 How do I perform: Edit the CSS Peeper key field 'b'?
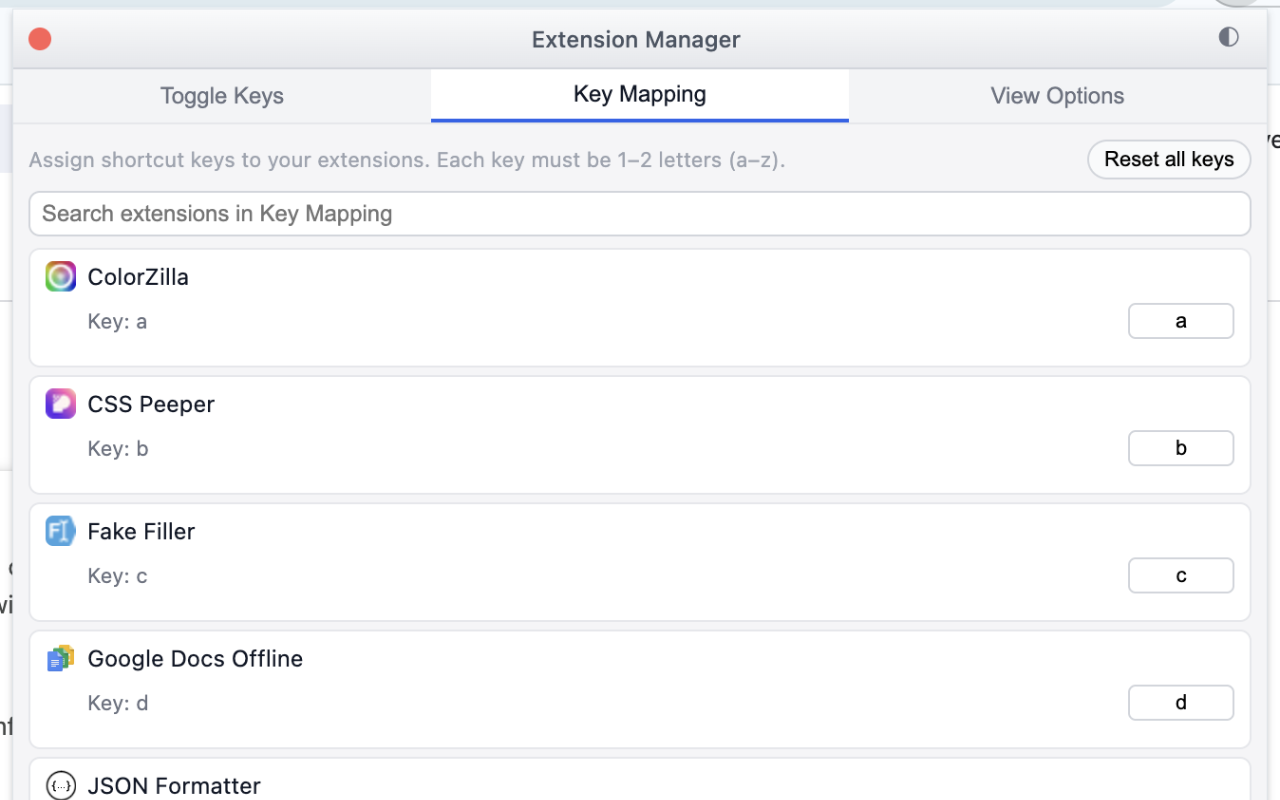point(1181,448)
